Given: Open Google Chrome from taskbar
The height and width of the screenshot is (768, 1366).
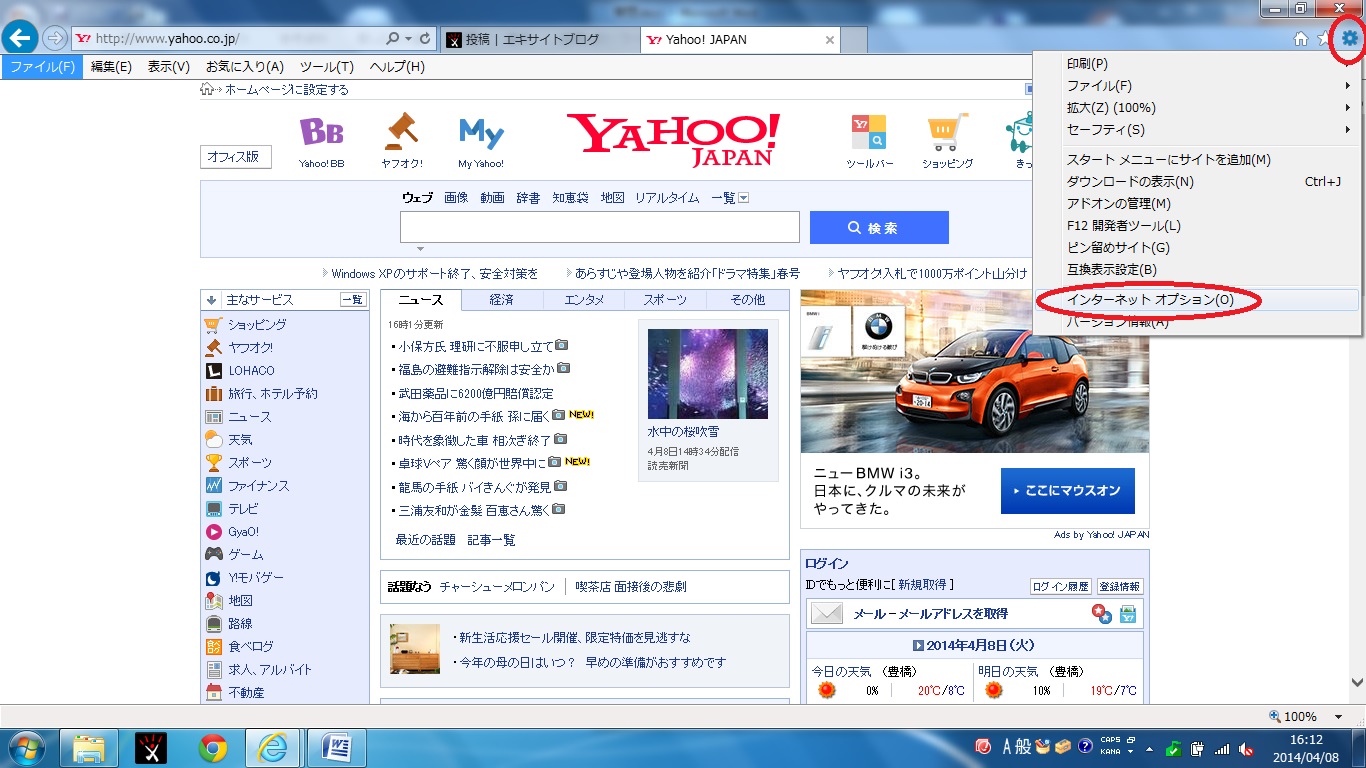Looking at the screenshot, I should 212,748.
